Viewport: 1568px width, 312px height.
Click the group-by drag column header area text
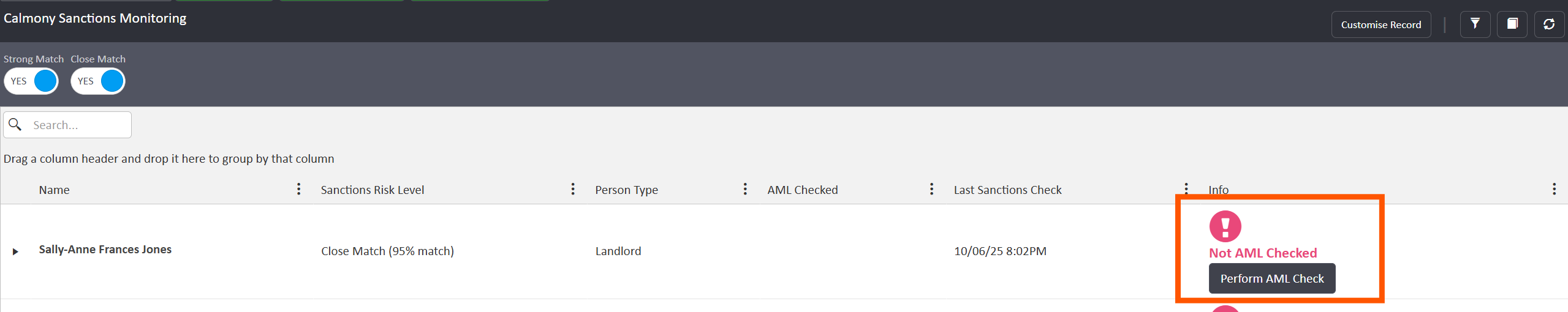tap(169, 159)
